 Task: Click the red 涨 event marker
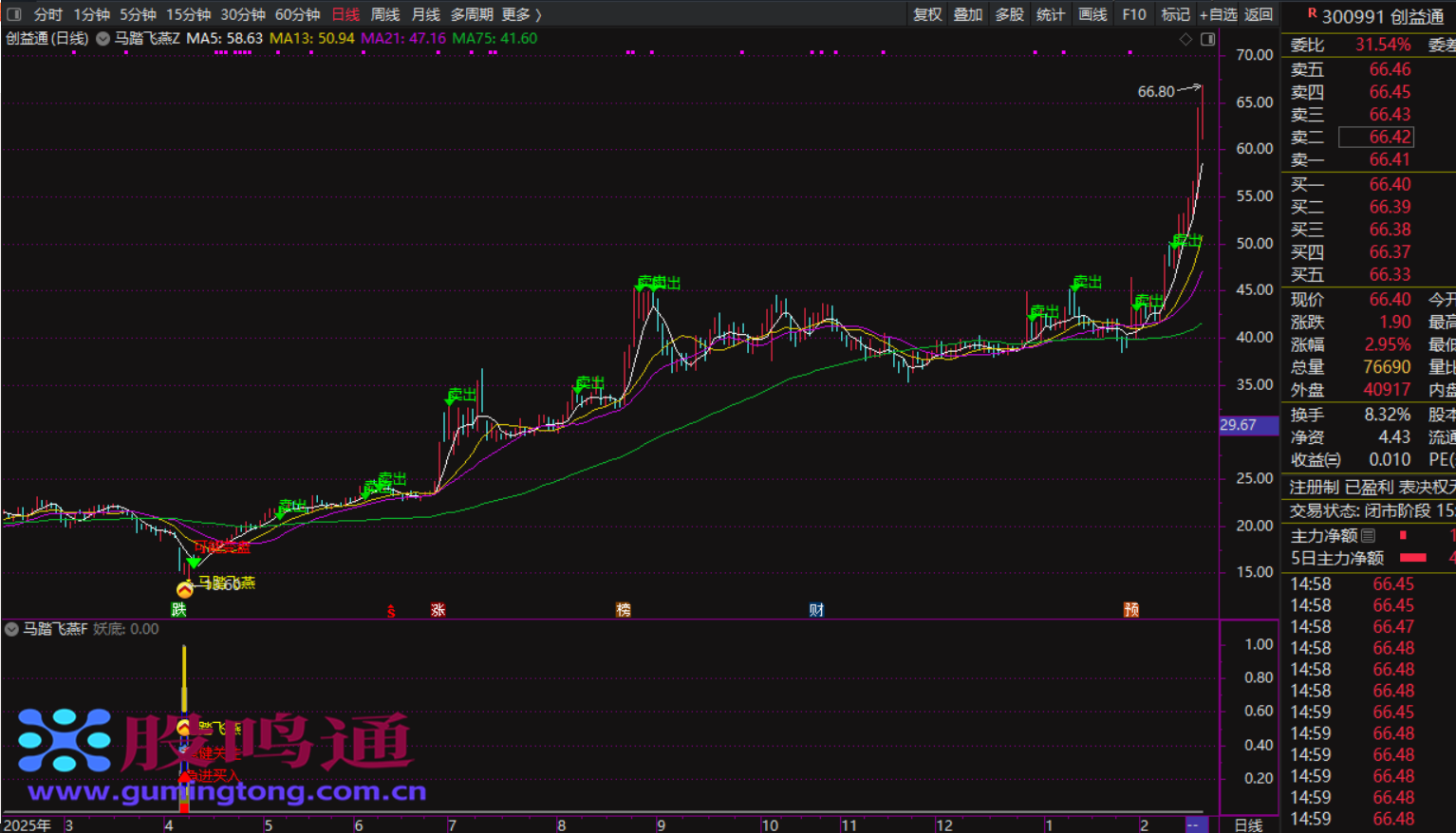(x=438, y=609)
